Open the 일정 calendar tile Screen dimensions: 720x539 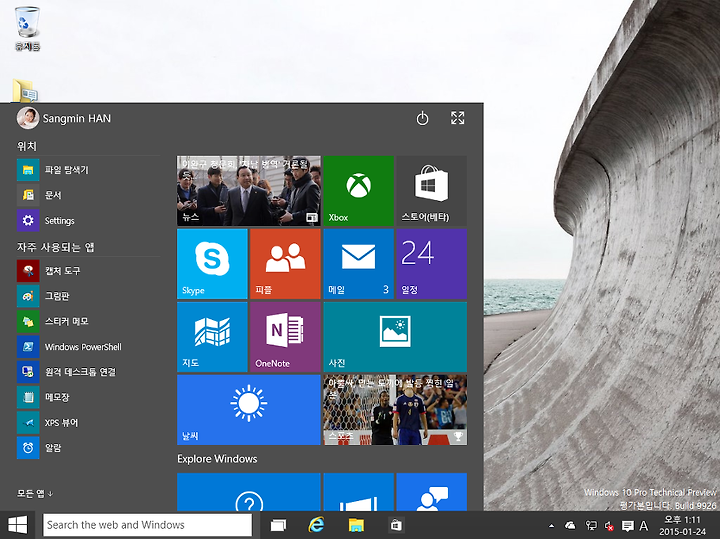[x=432, y=264]
